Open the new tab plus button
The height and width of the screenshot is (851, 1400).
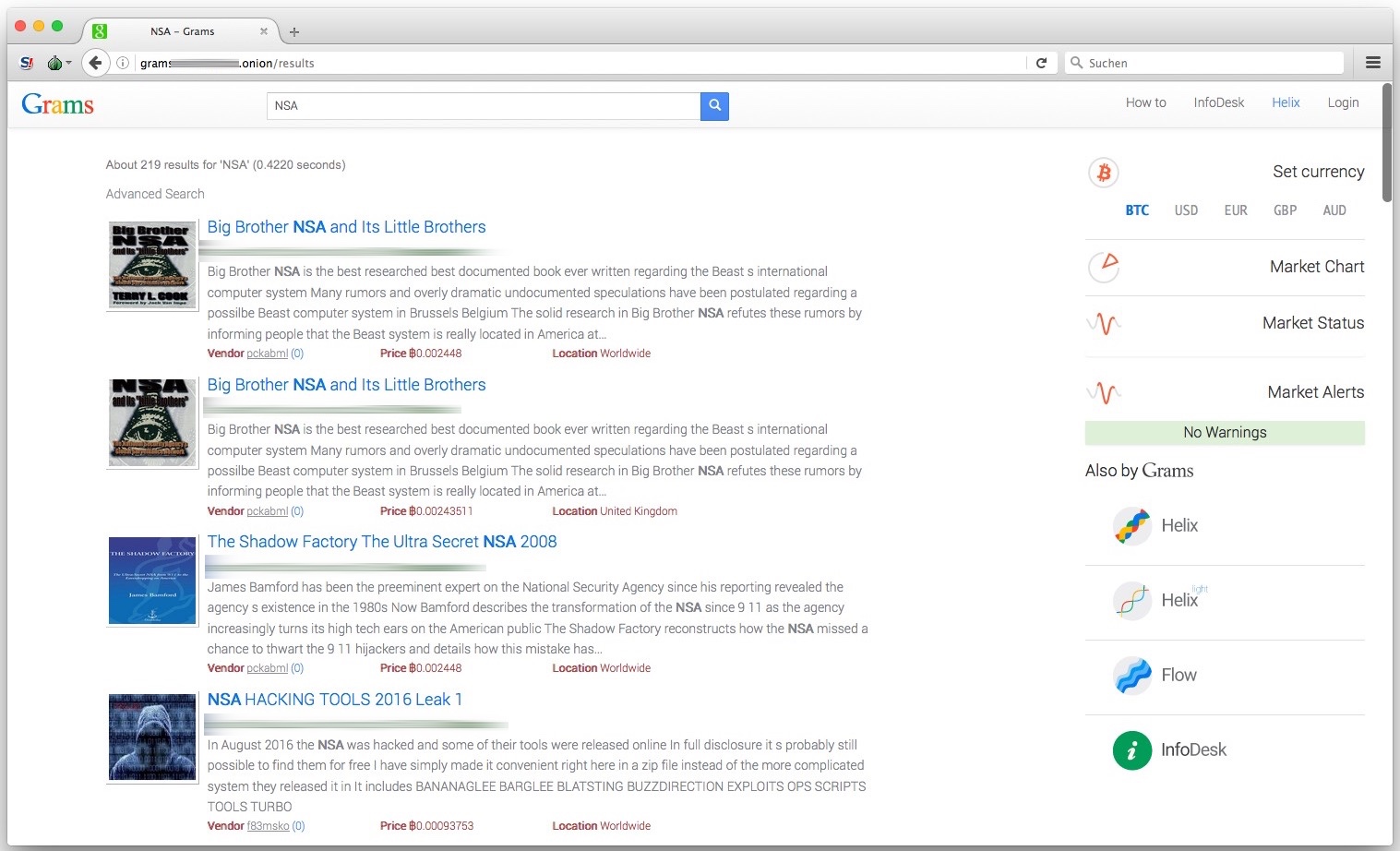coord(294,31)
